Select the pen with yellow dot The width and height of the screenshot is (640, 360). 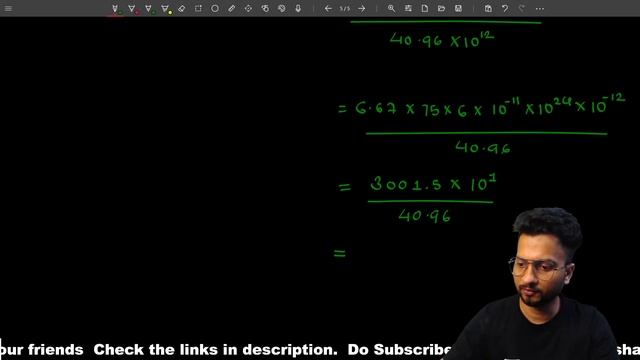(x=165, y=9)
